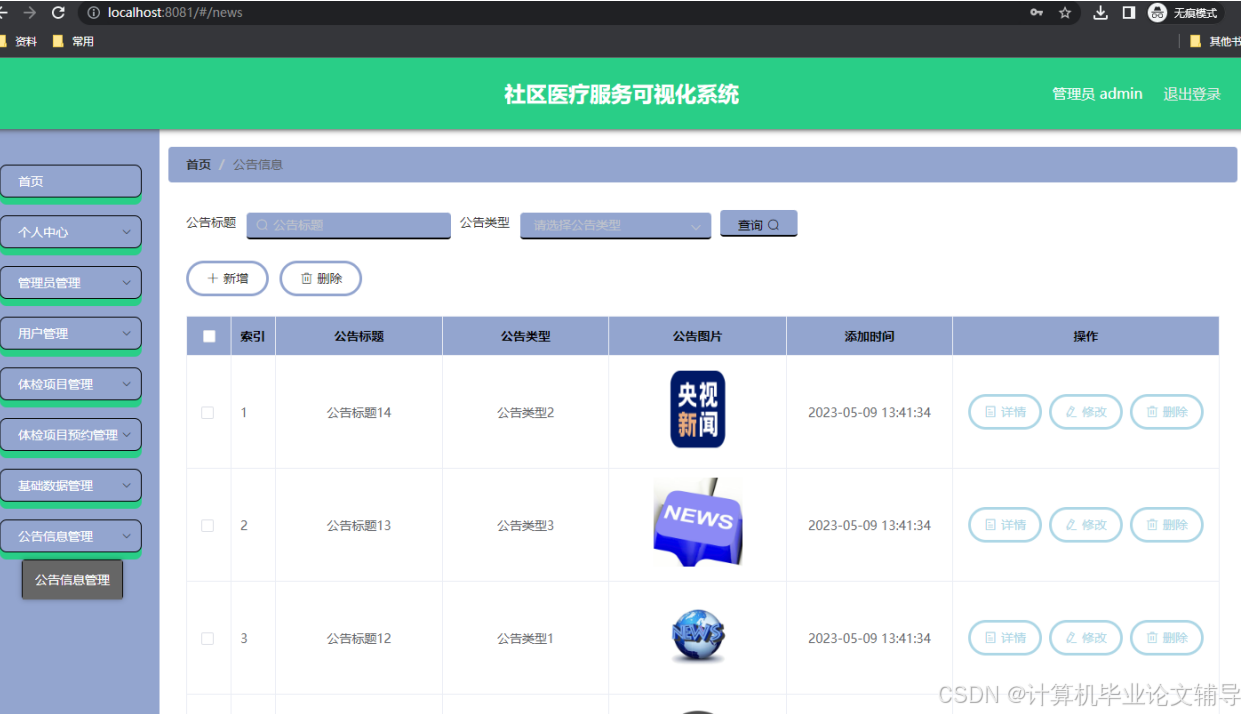Check the select-all checkbox in the table header
Image resolution: width=1245 pixels, height=714 pixels.
(x=208, y=335)
